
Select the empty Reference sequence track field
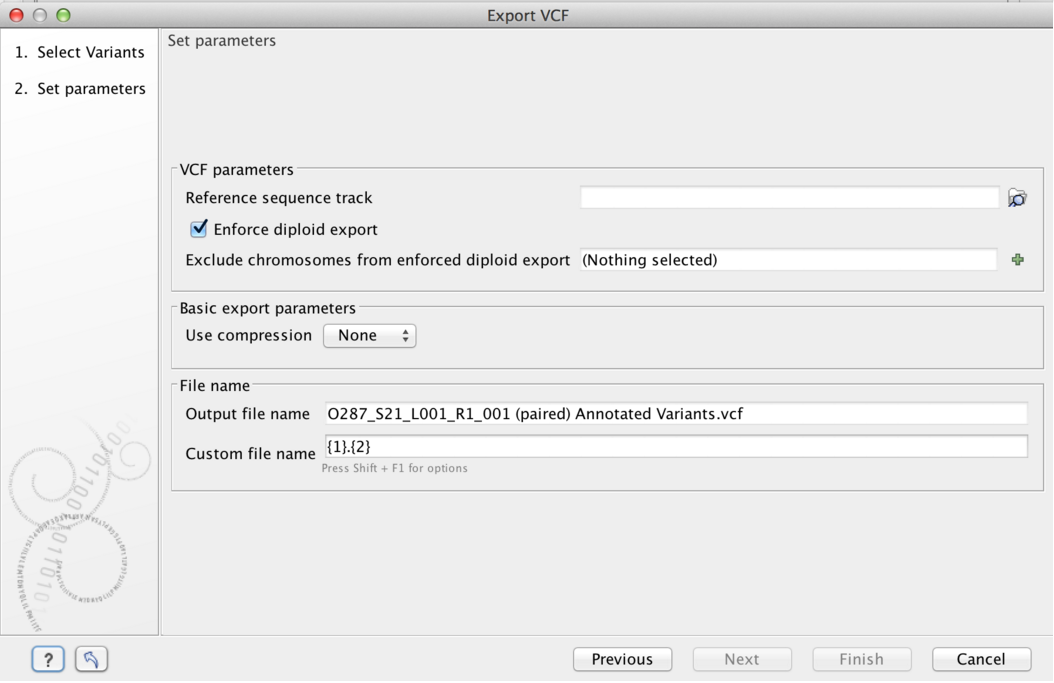pos(788,198)
